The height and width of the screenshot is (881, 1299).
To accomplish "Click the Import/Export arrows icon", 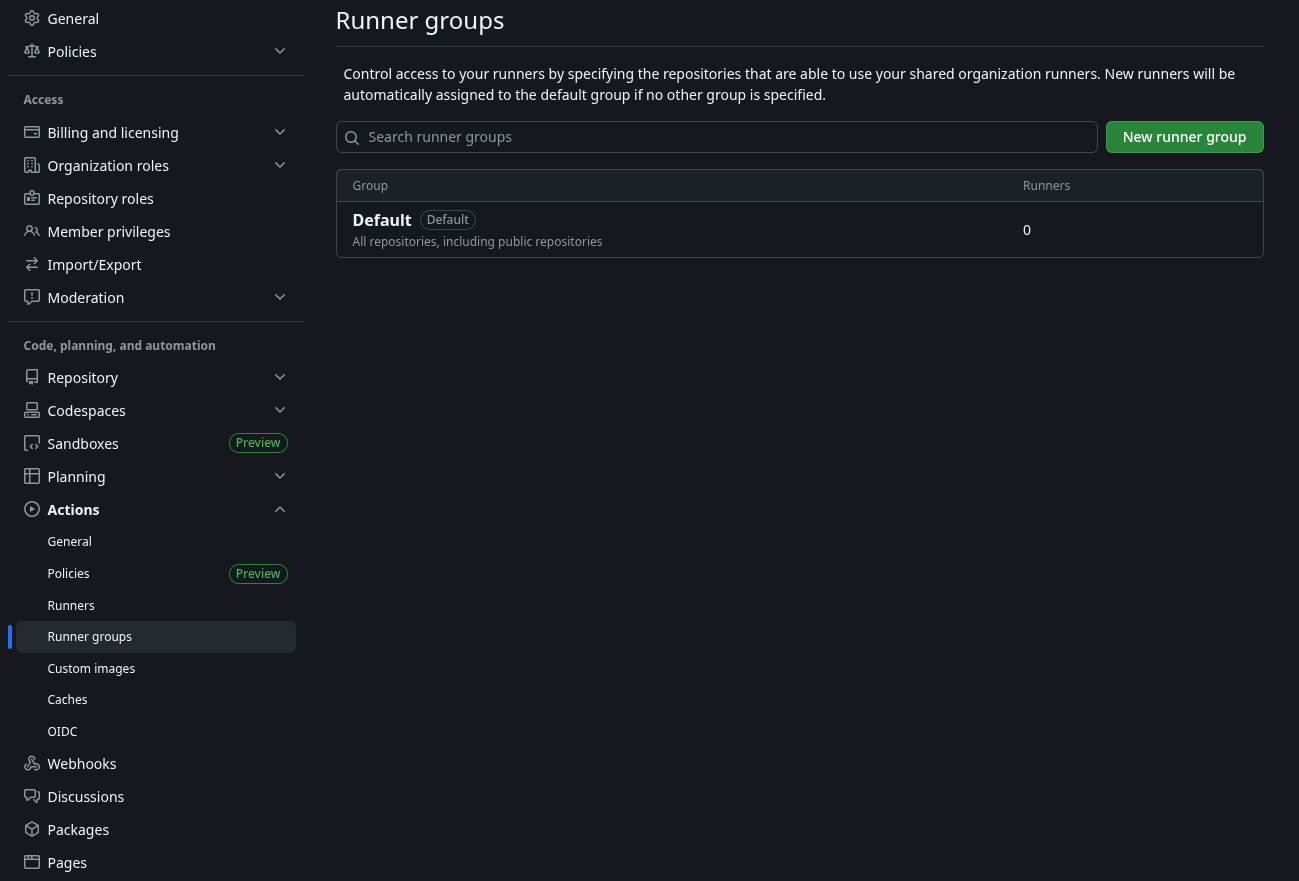I will point(32,264).
